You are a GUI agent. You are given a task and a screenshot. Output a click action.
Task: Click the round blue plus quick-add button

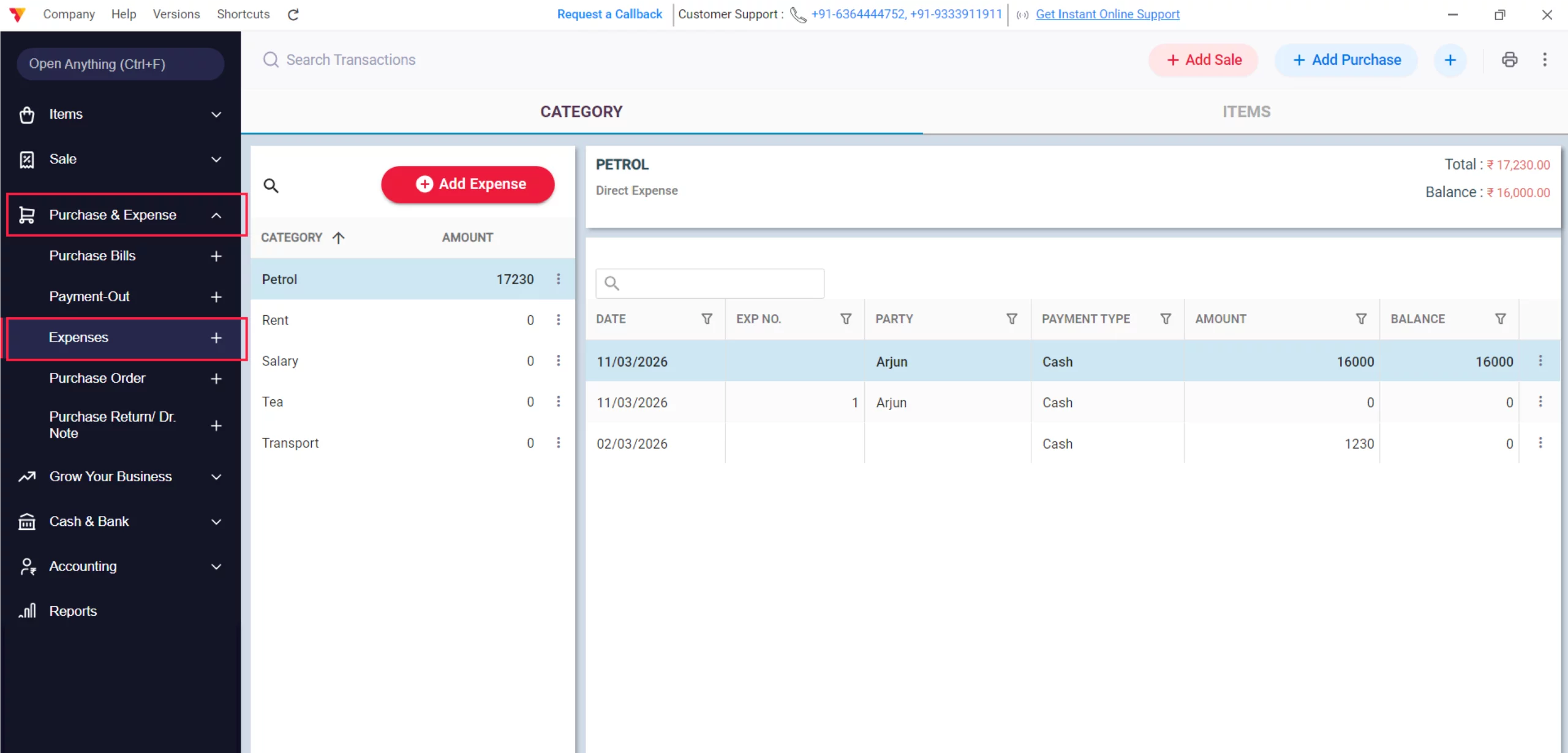(1450, 60)
